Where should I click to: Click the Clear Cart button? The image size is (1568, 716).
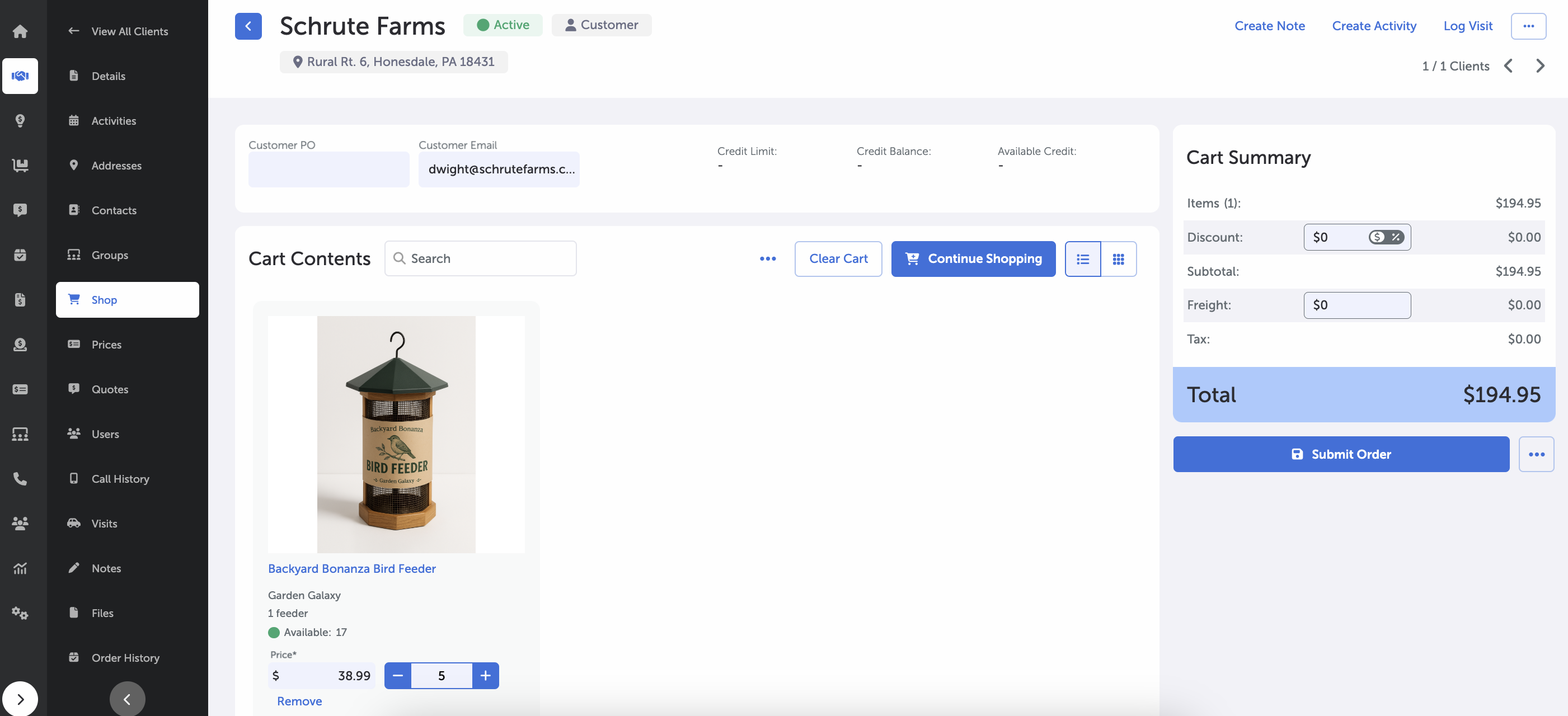coord(838,259)
